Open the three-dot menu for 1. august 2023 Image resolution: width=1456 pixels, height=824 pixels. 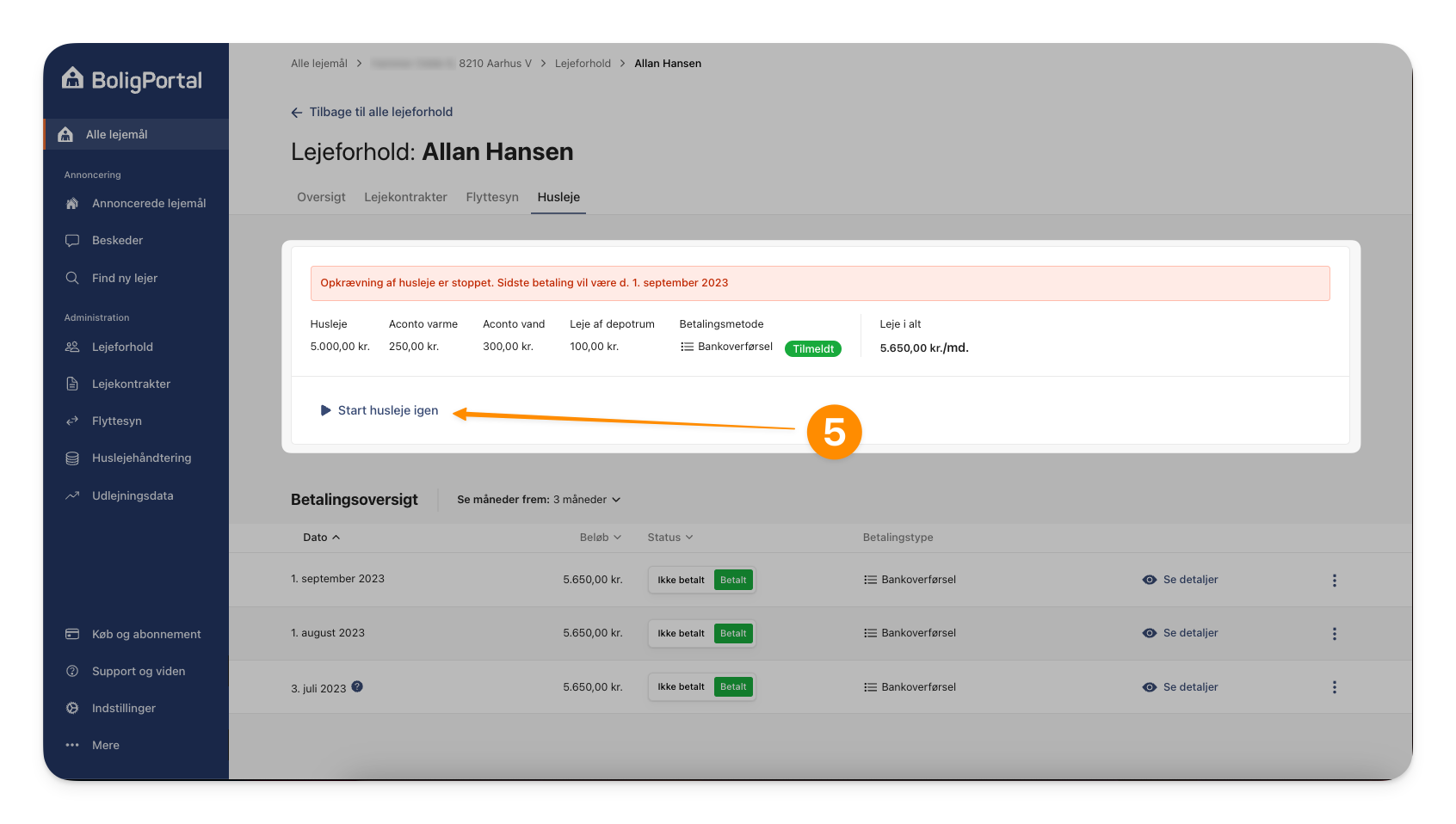click(x=1335, y=634)
